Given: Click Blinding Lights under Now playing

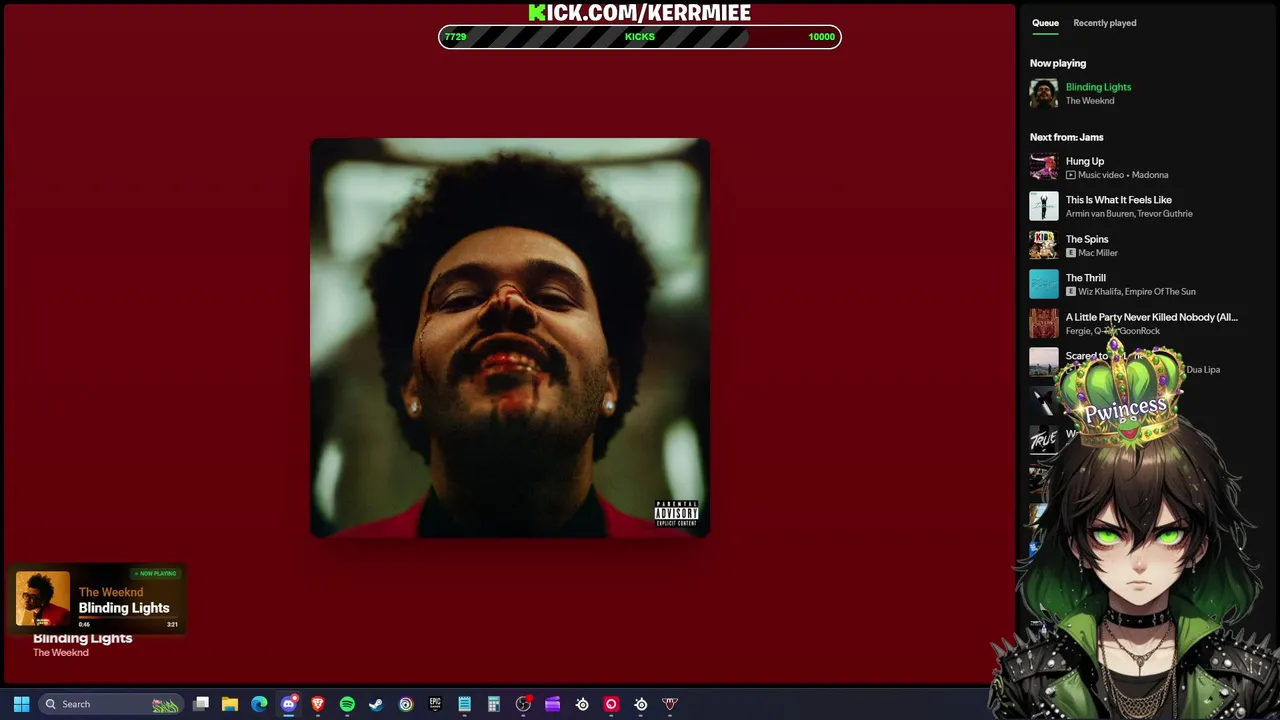Looking at the screenshot, I should point(1098,87).
